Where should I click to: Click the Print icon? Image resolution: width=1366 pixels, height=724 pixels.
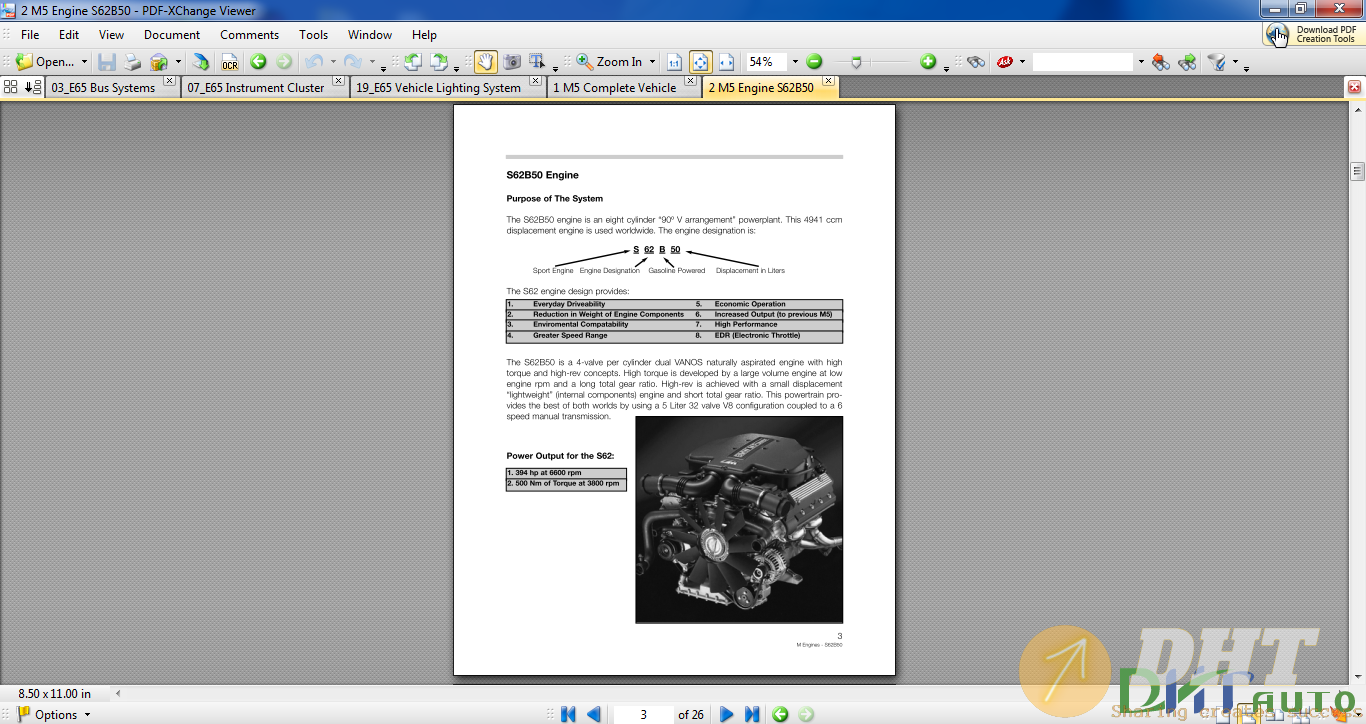tap(132, 62)
